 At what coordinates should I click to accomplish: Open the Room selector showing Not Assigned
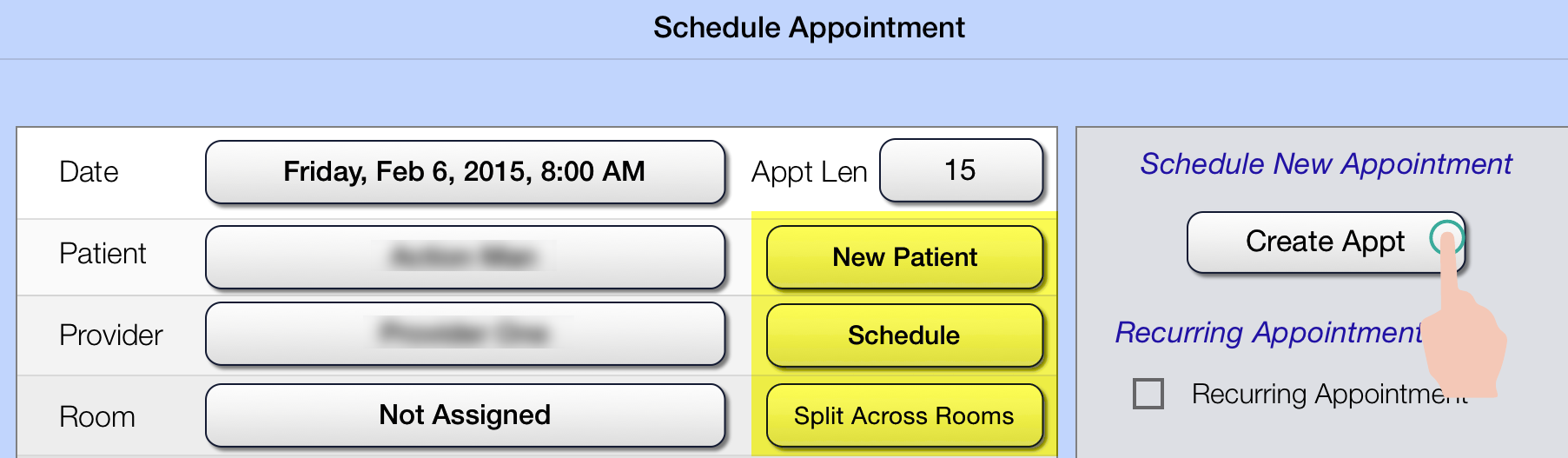[x=465, y=415]
